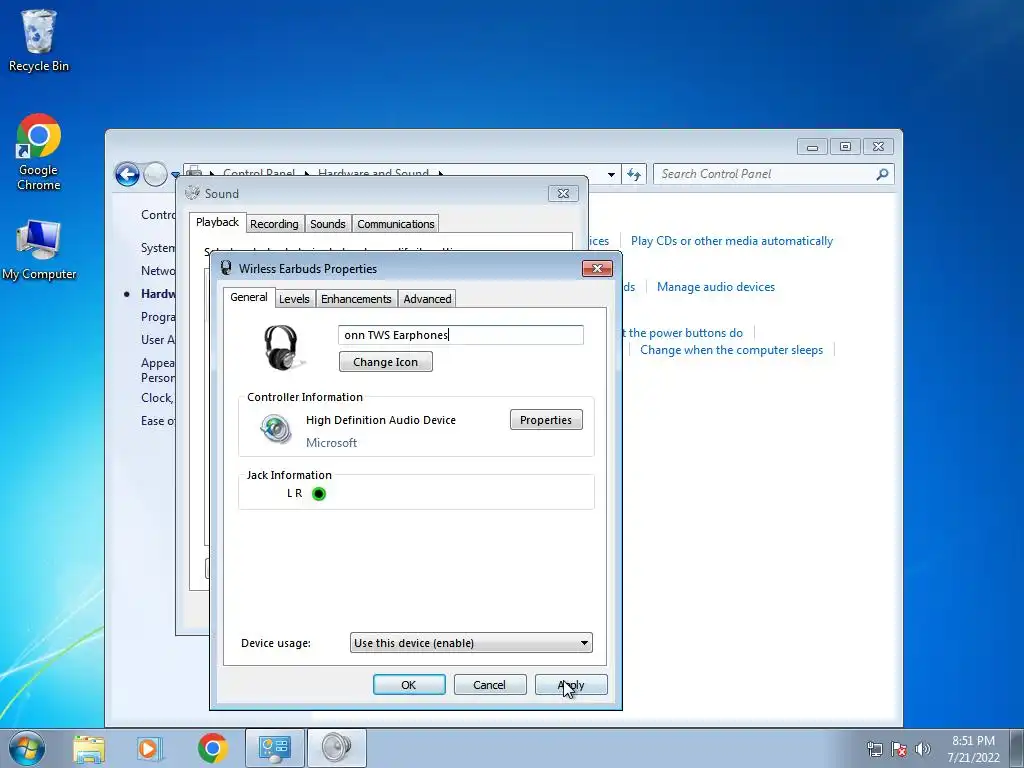
Task: Click the Control Panel forward arrow button
Action: [x=155, y=174]
